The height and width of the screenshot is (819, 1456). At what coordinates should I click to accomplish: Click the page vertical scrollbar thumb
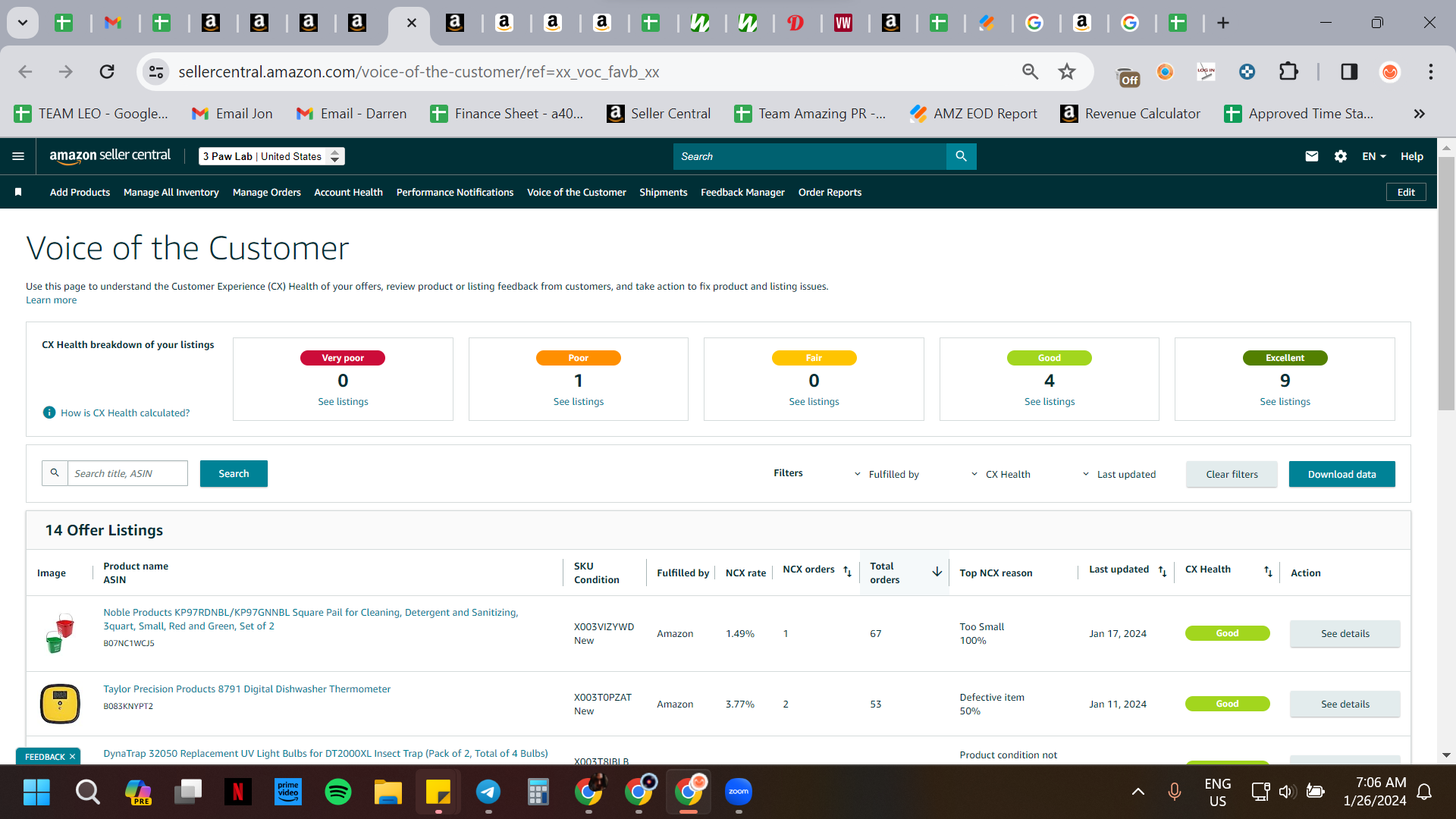click(1446, 284)
